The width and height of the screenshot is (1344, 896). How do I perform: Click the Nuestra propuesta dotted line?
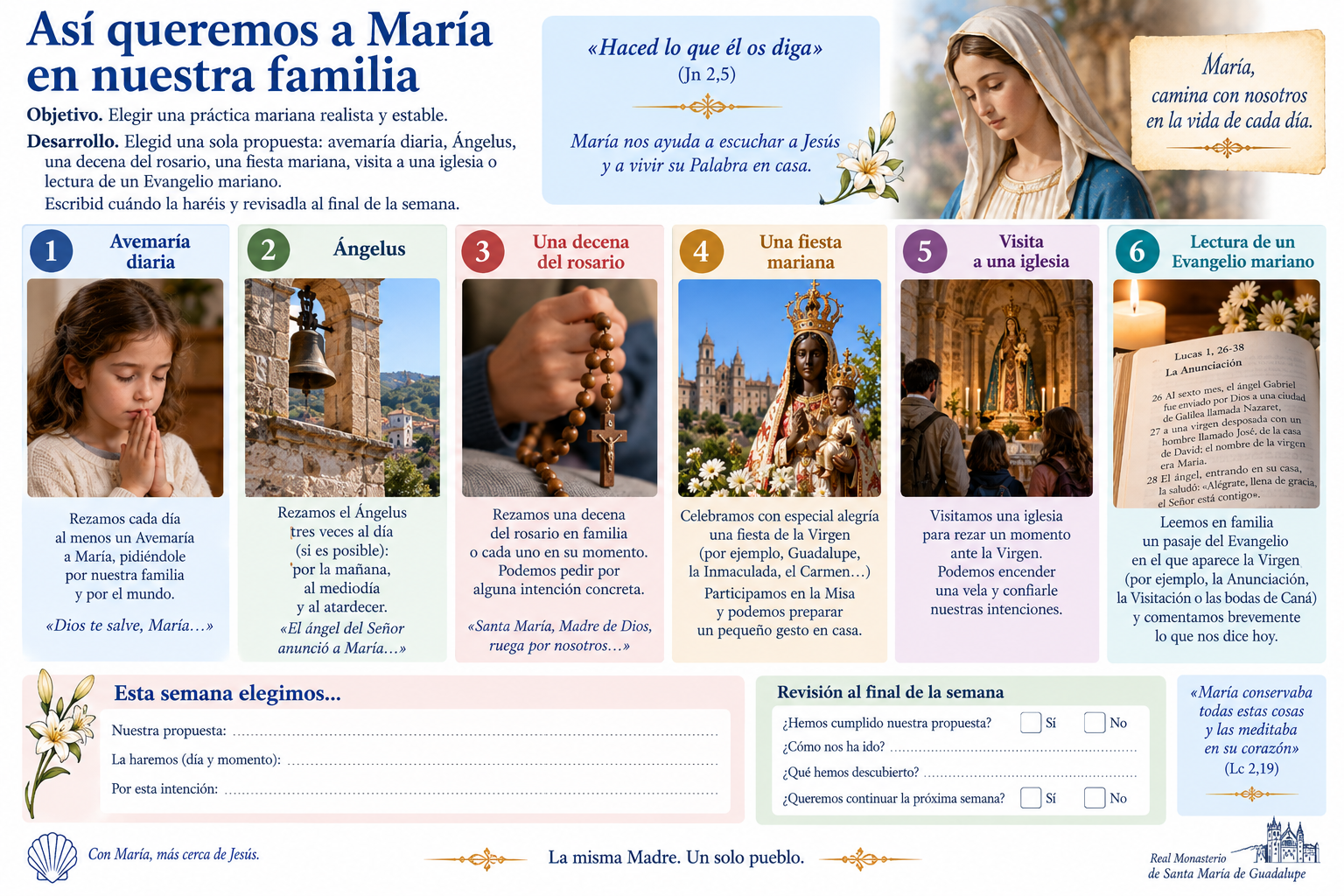tap(475, 733)
